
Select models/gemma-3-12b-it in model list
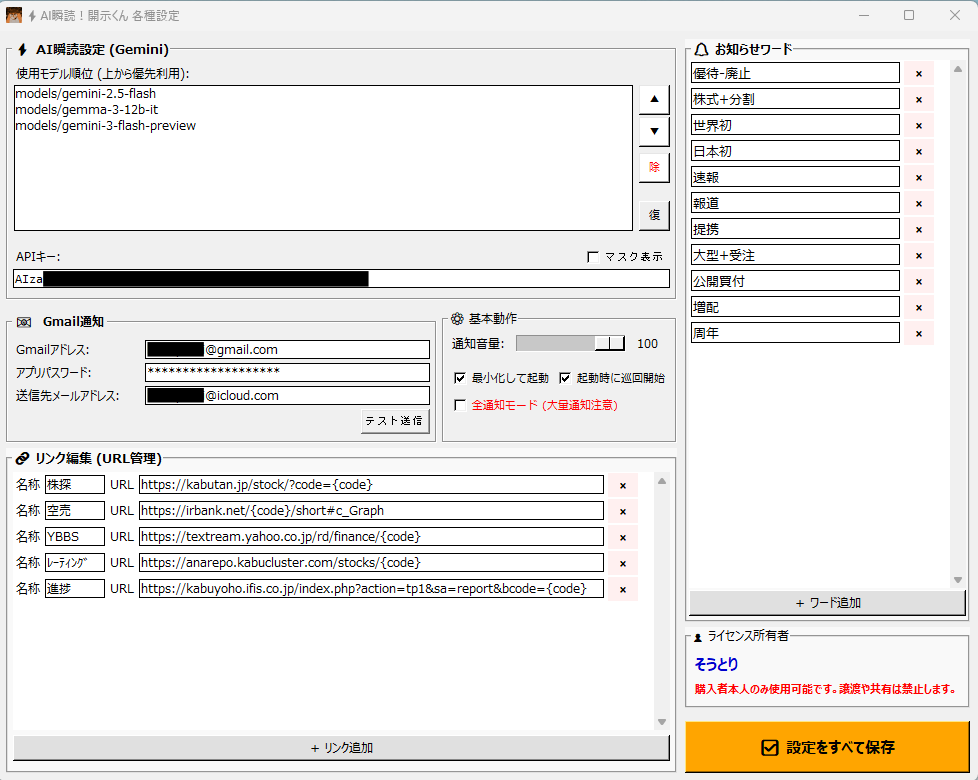pos(87,110)
